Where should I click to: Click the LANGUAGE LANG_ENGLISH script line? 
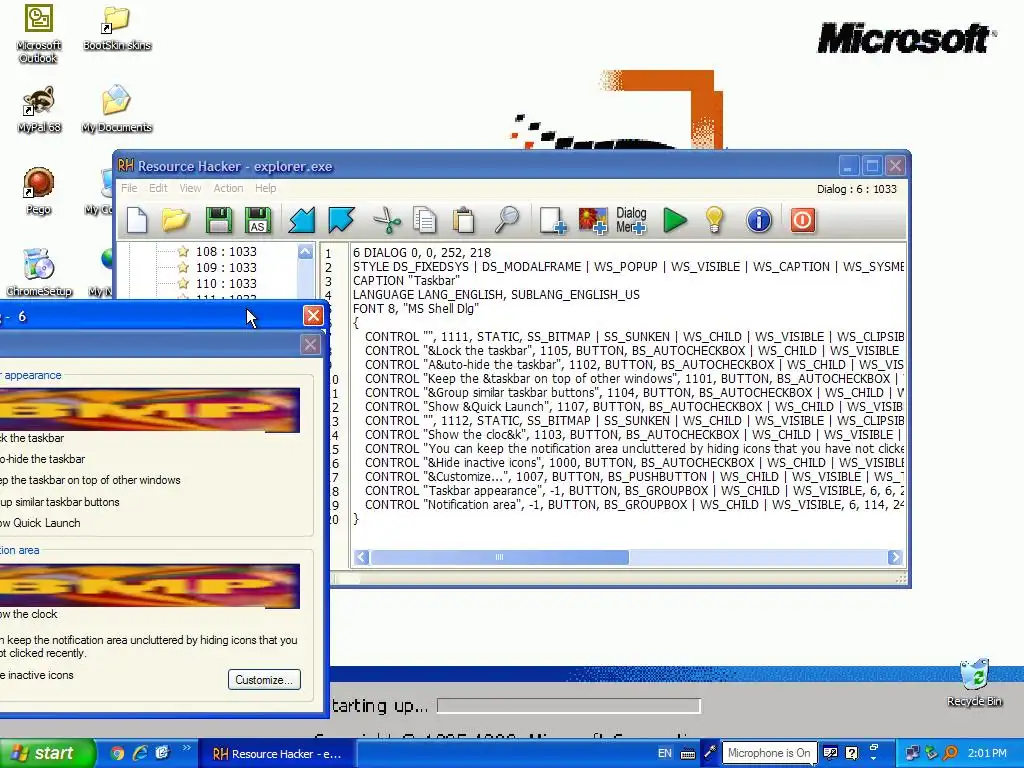[x=496, y=295]
